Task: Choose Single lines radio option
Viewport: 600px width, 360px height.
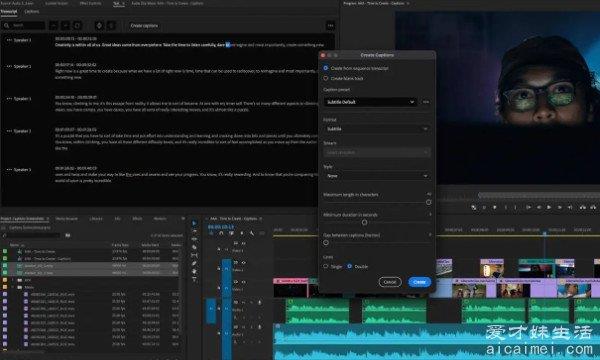Action: pyautogui.click(x=326, y=266)
